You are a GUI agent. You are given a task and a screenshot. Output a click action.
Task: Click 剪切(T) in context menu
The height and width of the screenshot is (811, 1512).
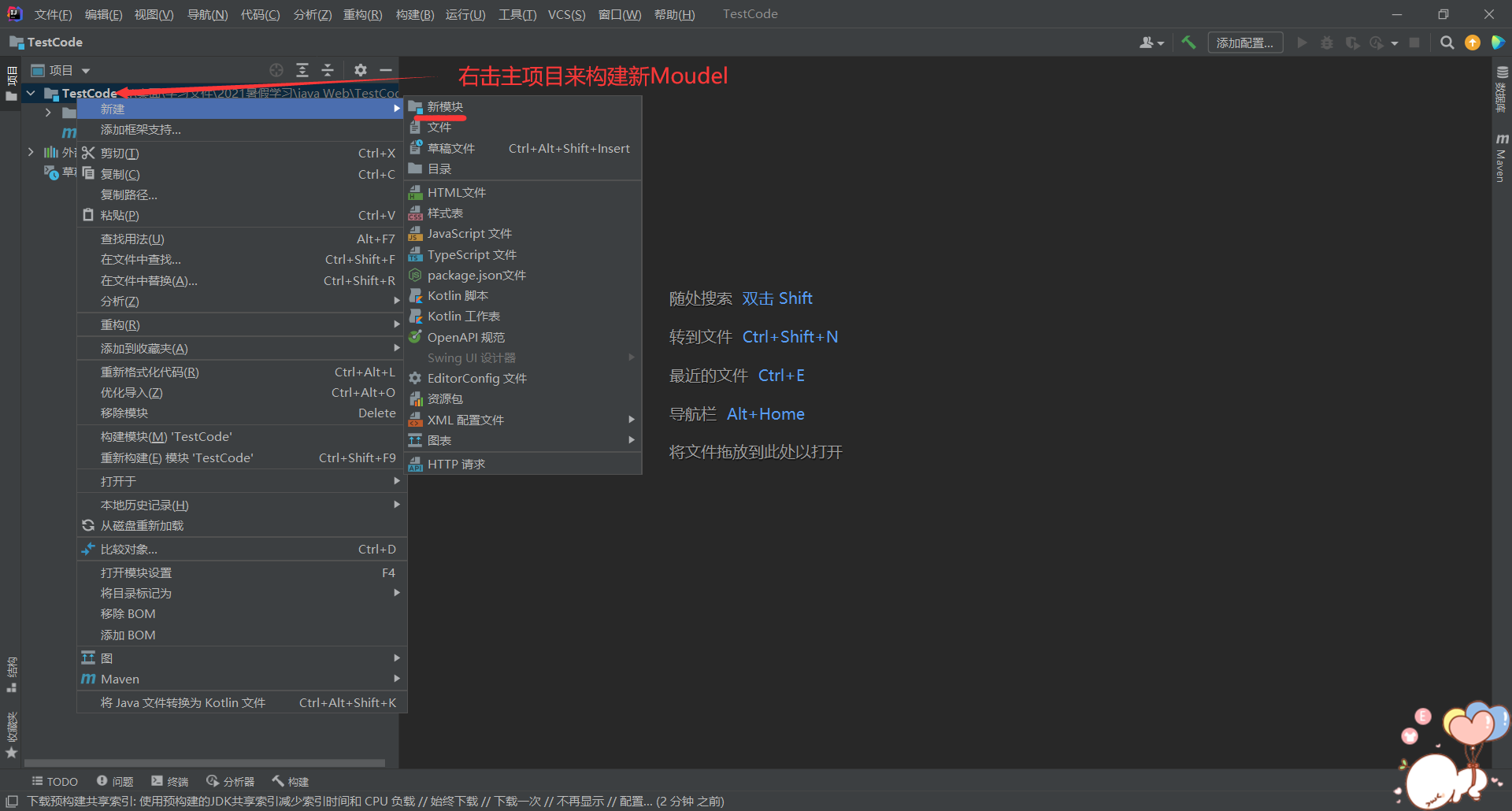(242, 153)
